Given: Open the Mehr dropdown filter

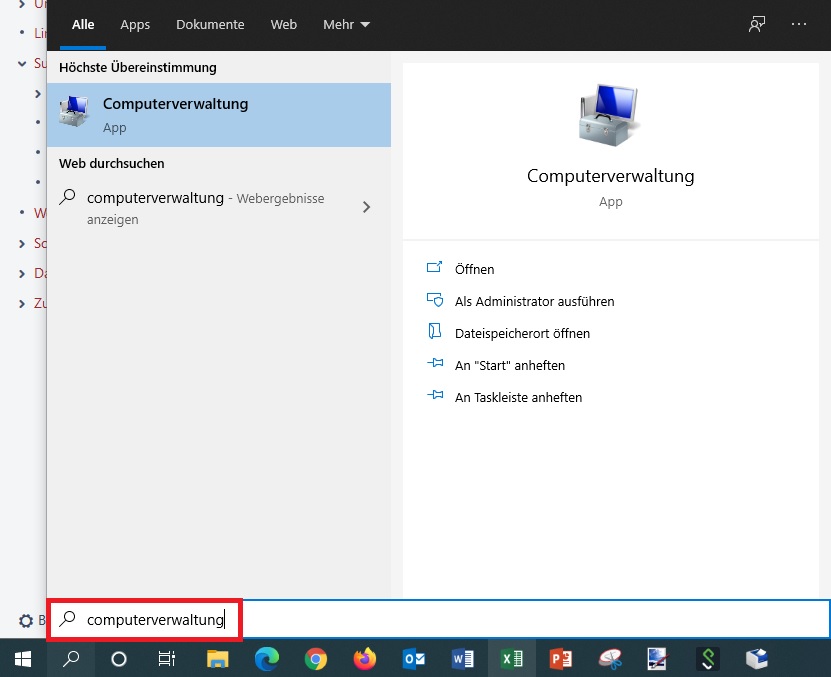Looking at the screenshot, I should click(346, 24).
